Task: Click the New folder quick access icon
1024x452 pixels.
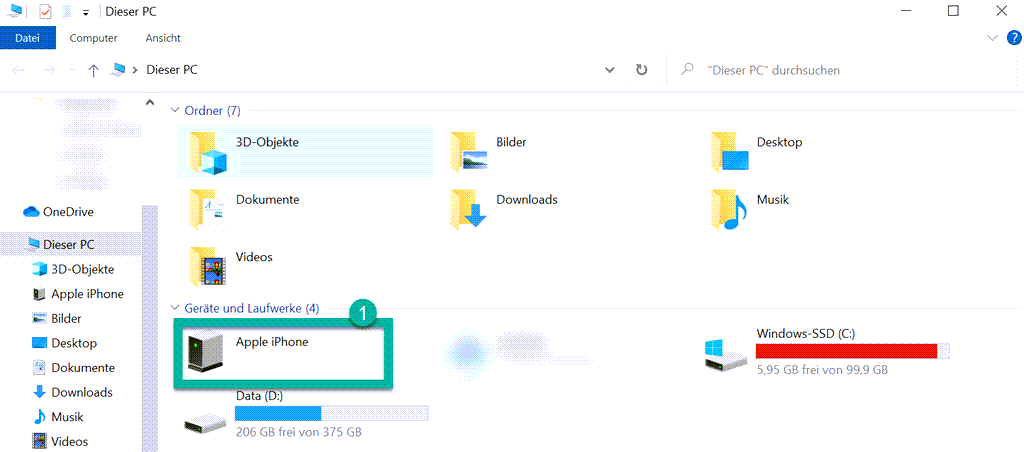Action: [x=66, y=12]
